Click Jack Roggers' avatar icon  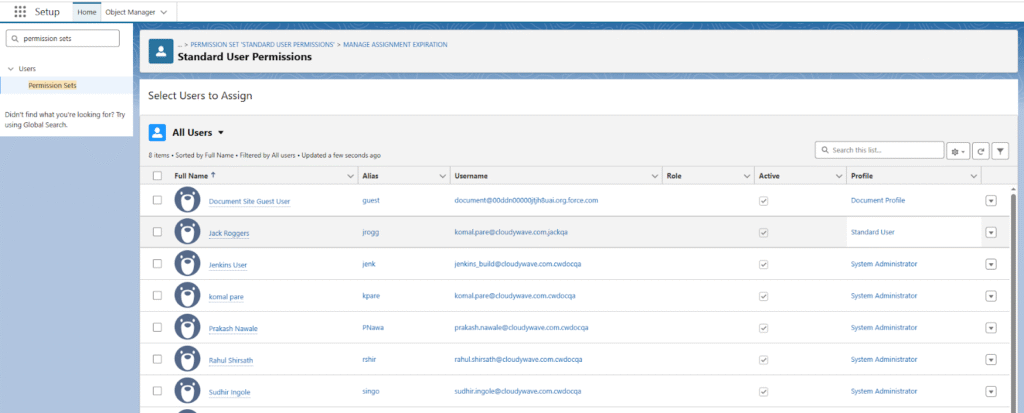pyautogui.click(x=185, y=232)
